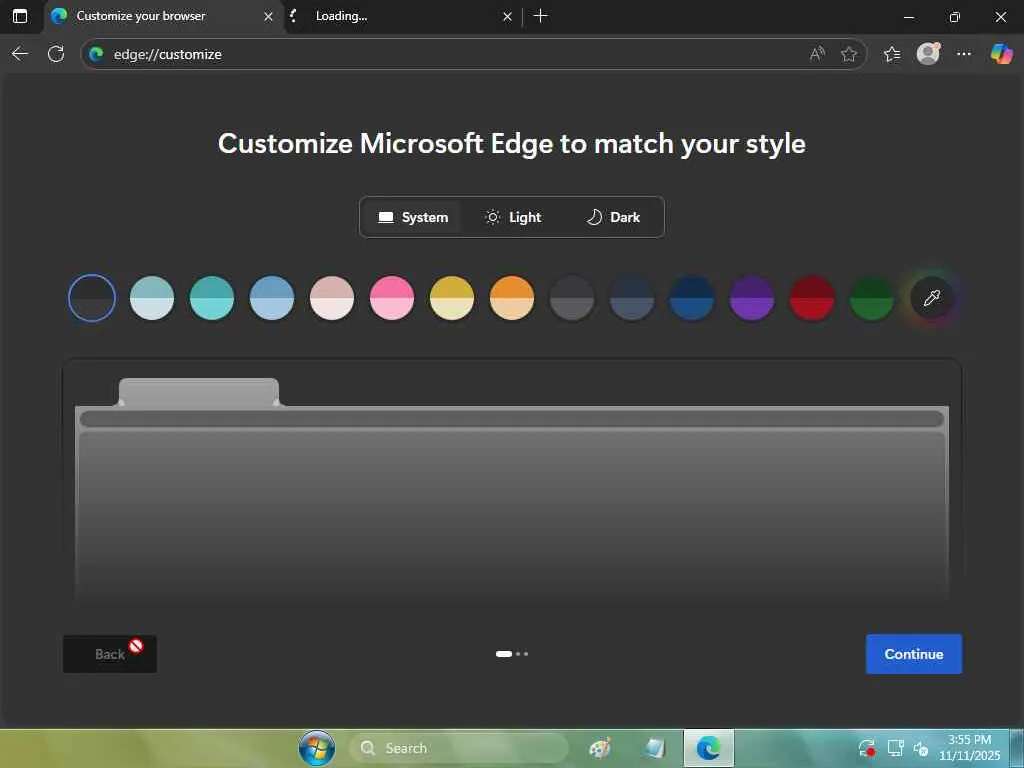Choose the dark red color swatch
1024x768 pixels.
(812, 298)
